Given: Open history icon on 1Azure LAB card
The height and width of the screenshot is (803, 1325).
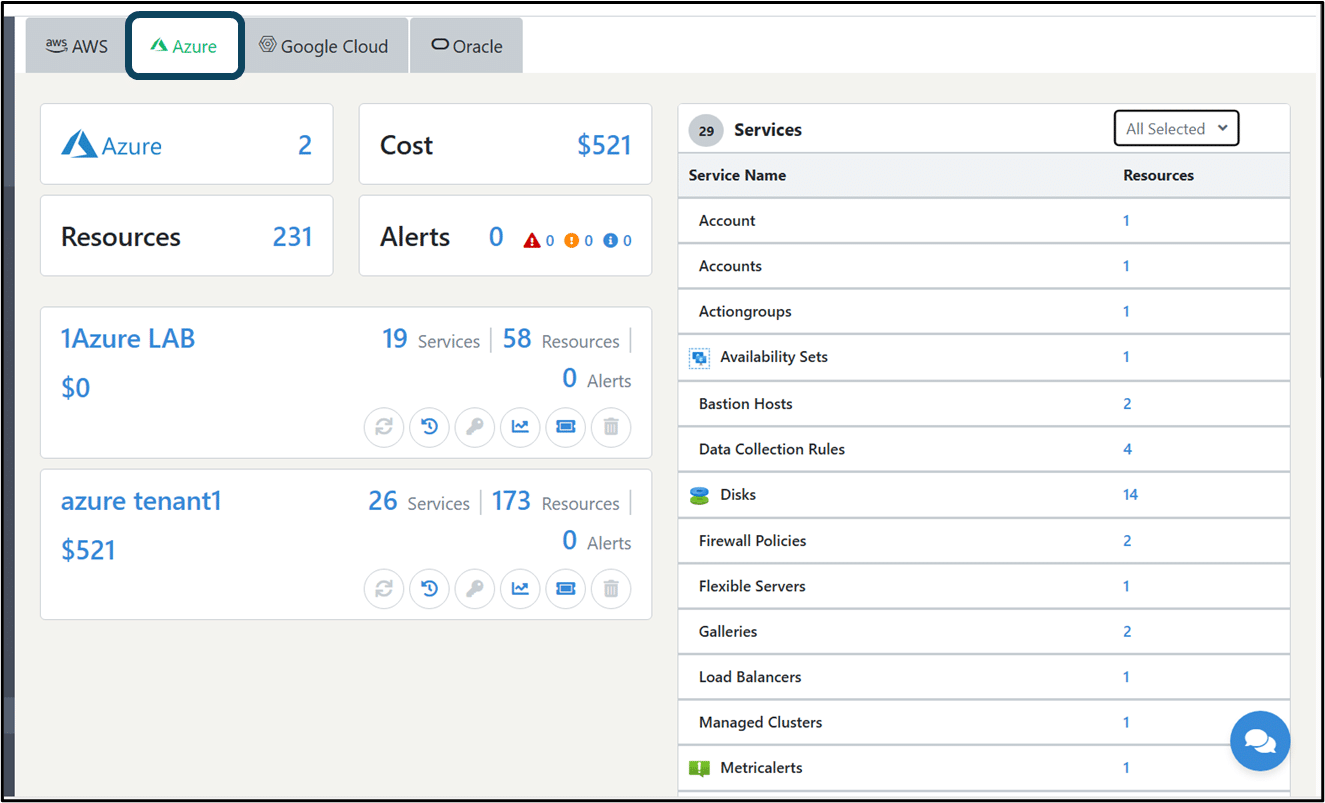Looking at the screenshot, I should tap(429, 427).
